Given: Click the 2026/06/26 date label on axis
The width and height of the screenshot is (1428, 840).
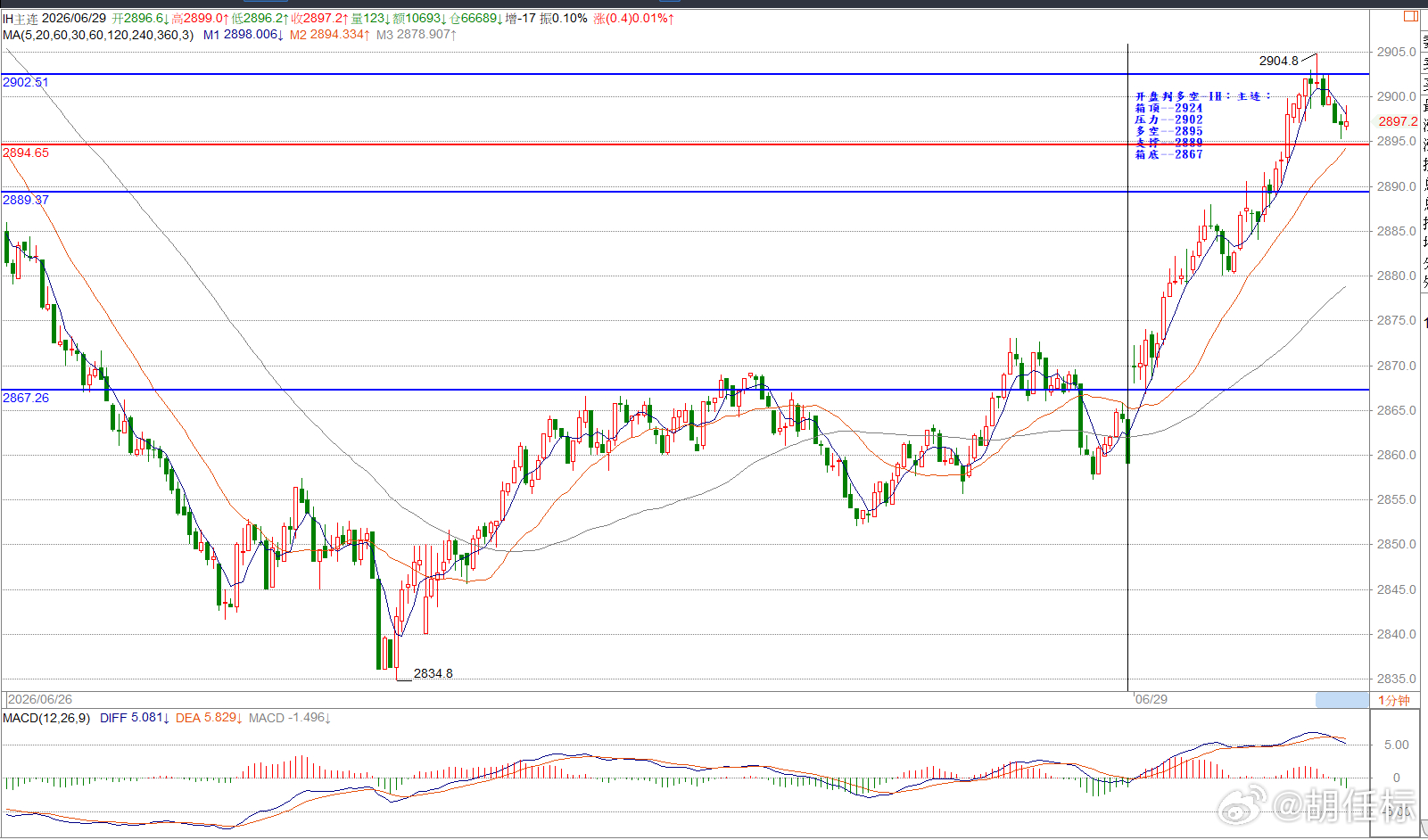Looking at the screenshot, I should click(x=40, y=699).
